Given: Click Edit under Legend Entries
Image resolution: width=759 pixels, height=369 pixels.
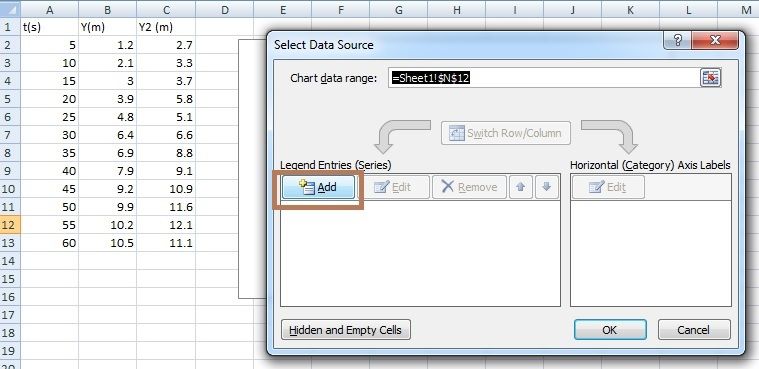Looking at the screenshot, I should pos(393,187).
